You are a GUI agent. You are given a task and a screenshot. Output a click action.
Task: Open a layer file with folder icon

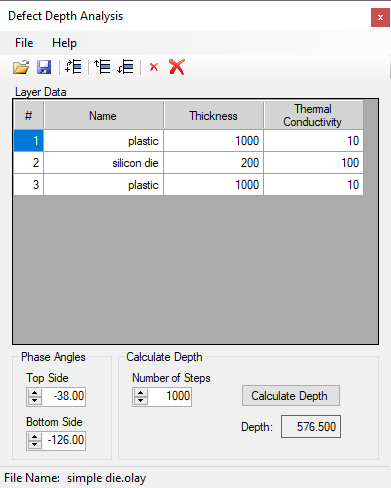(x=21, y=67)
